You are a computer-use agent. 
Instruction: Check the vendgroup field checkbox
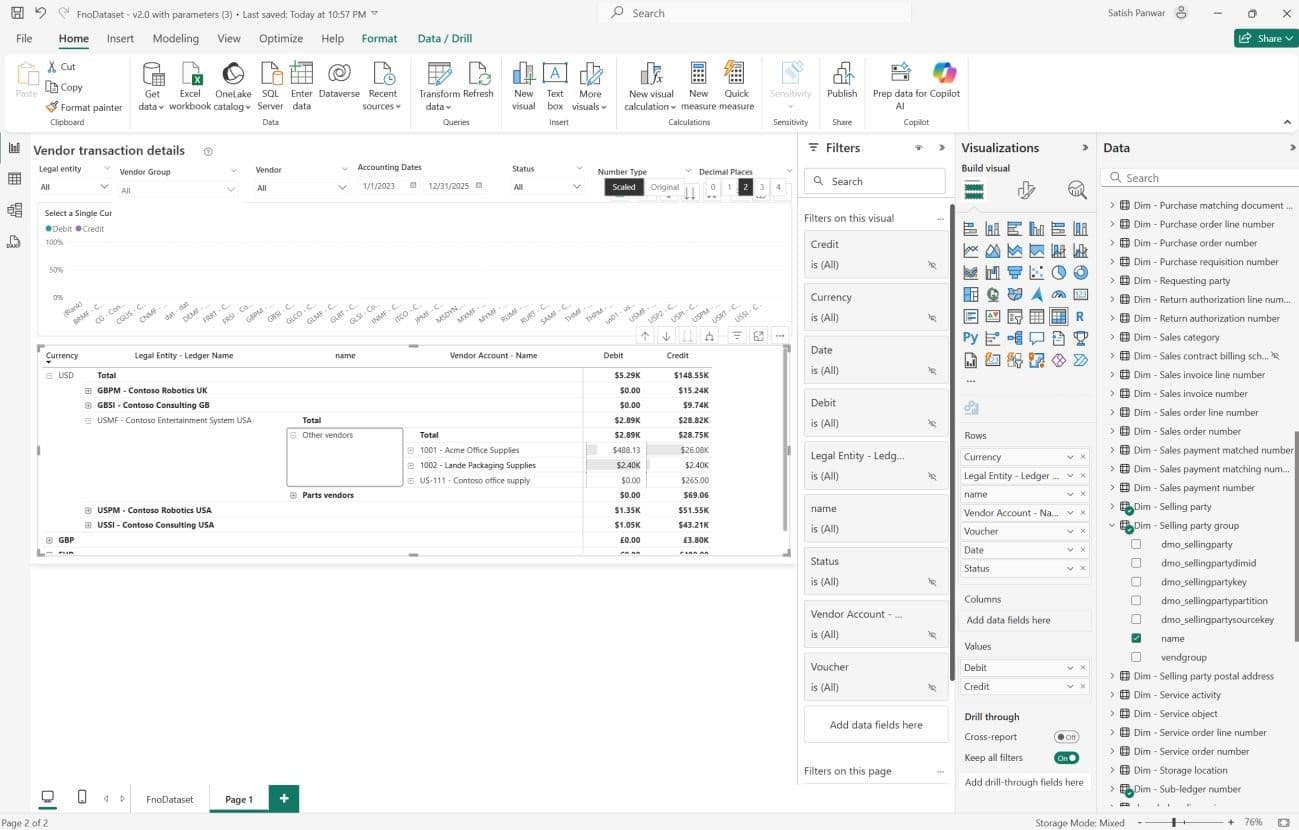pos(1136,657)
